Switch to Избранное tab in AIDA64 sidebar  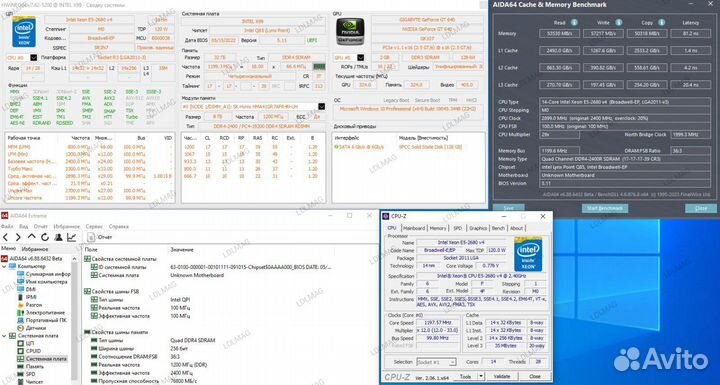point(35,249)
